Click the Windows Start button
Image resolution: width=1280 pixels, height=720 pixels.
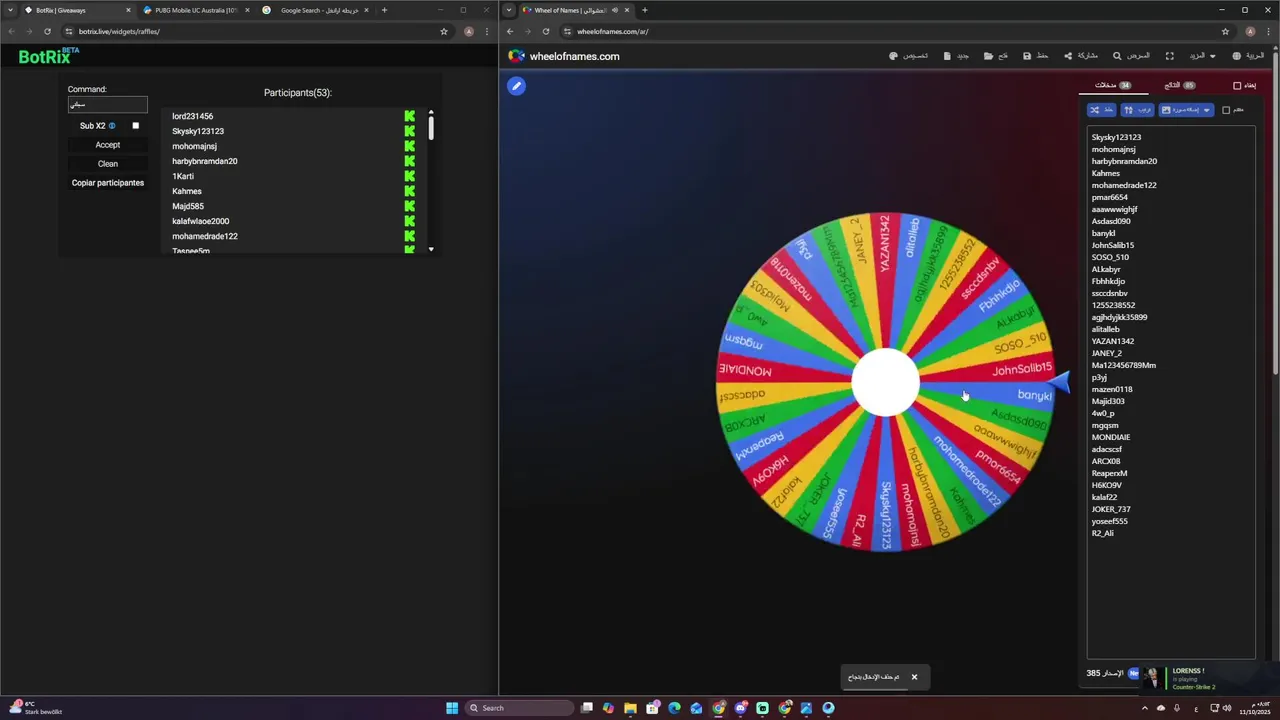pyautogui.click(x=452, y=708)
